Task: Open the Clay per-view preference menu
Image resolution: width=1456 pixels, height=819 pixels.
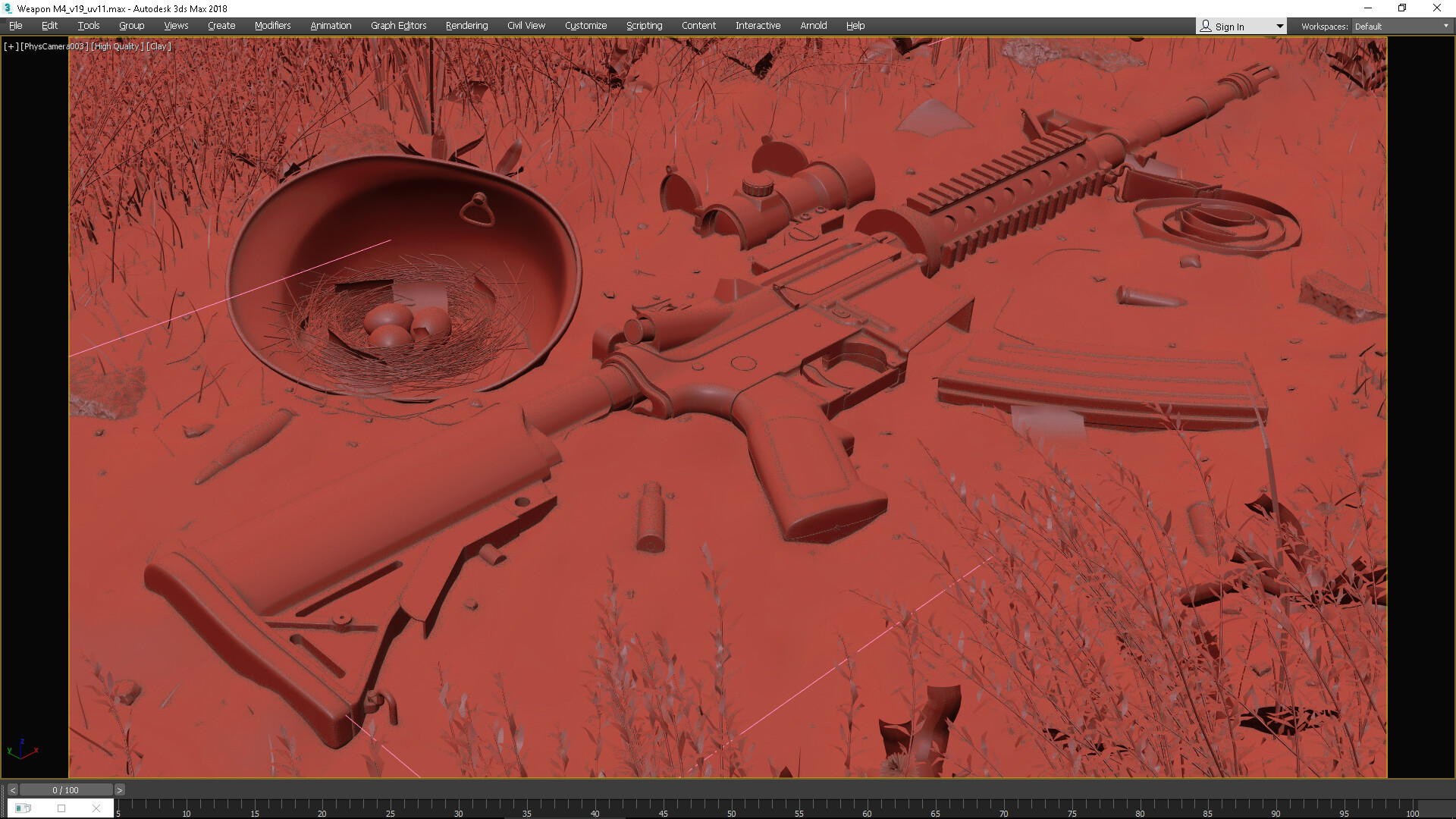Action: pos(158,46)
